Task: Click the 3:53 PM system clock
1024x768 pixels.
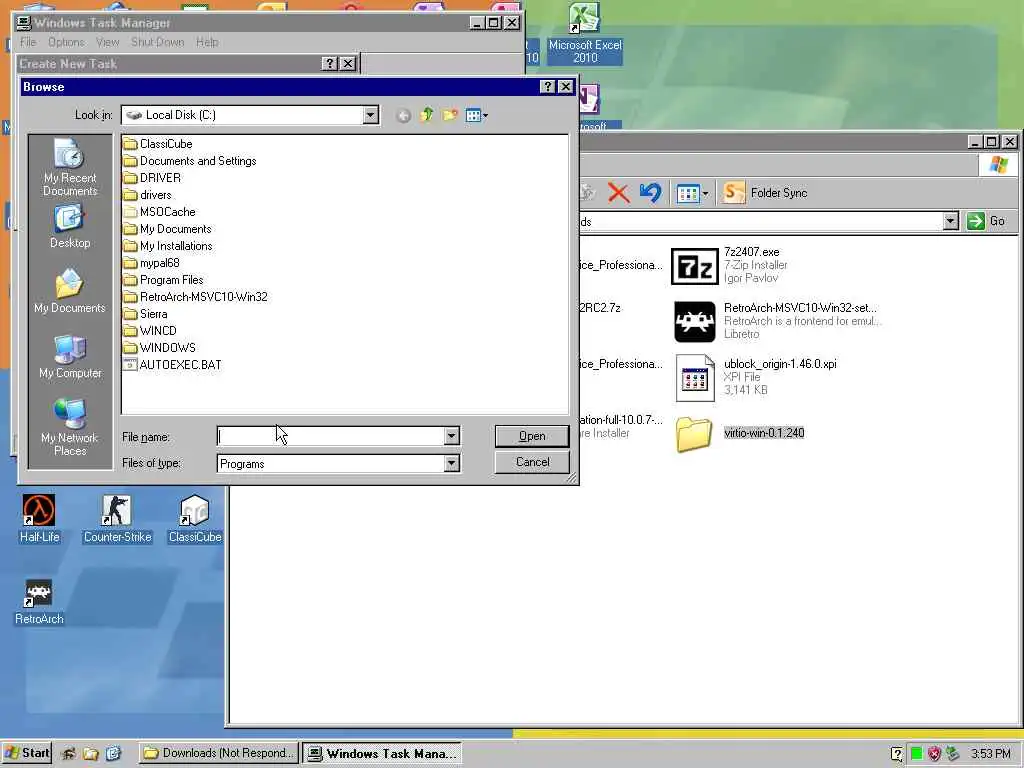Action: point(991,754)
